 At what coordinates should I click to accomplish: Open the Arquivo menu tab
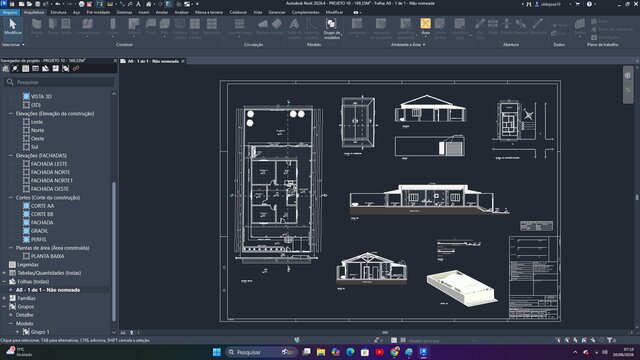tap(10, 12)
